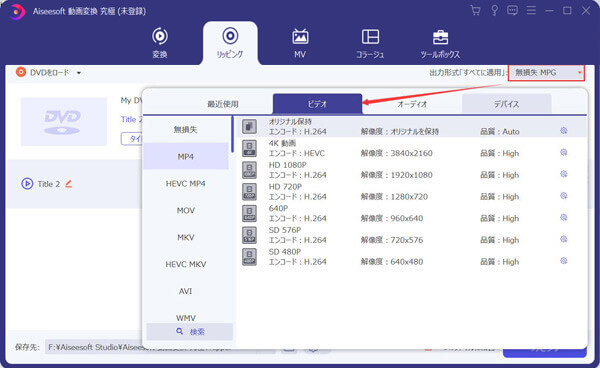The width and height of the screenshot is (600, 368).
Task: Click the HD 720P preset icon
Action: pyautogui.click(x=249, y=192)
